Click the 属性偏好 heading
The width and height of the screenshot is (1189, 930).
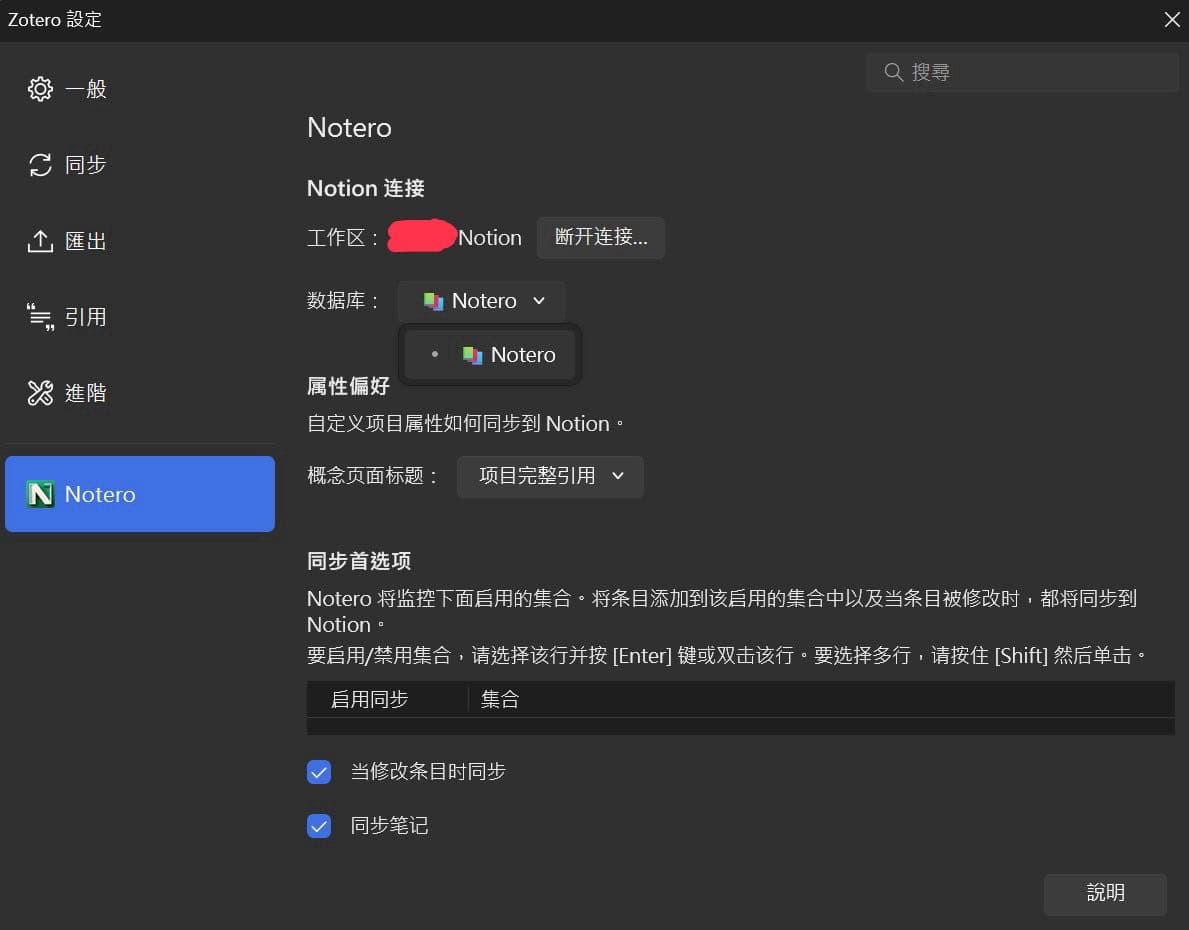click(x=348, y=386)
